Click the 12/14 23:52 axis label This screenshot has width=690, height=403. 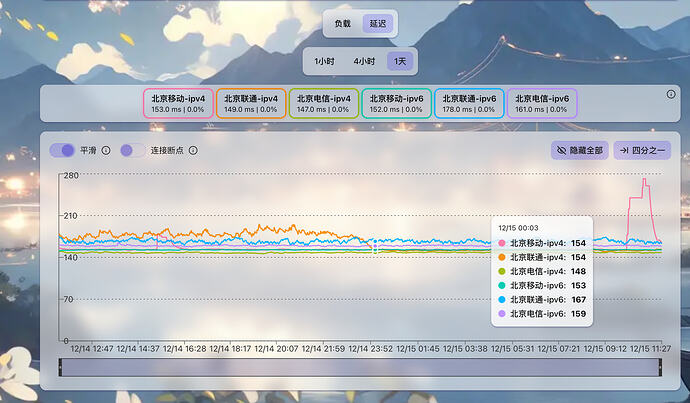[371, 349]
